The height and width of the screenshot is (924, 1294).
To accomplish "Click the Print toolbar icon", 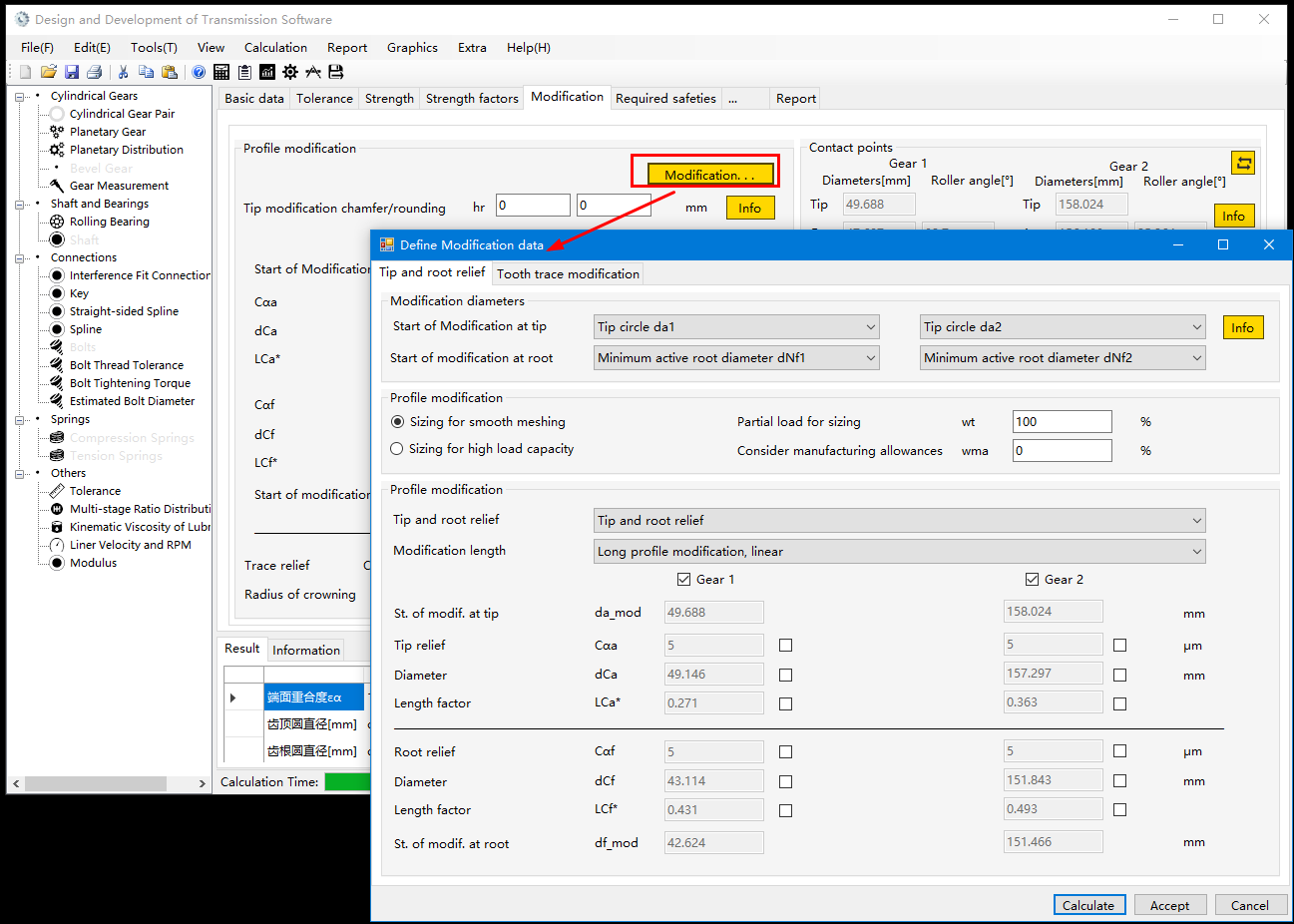I will tap(95, 72).
